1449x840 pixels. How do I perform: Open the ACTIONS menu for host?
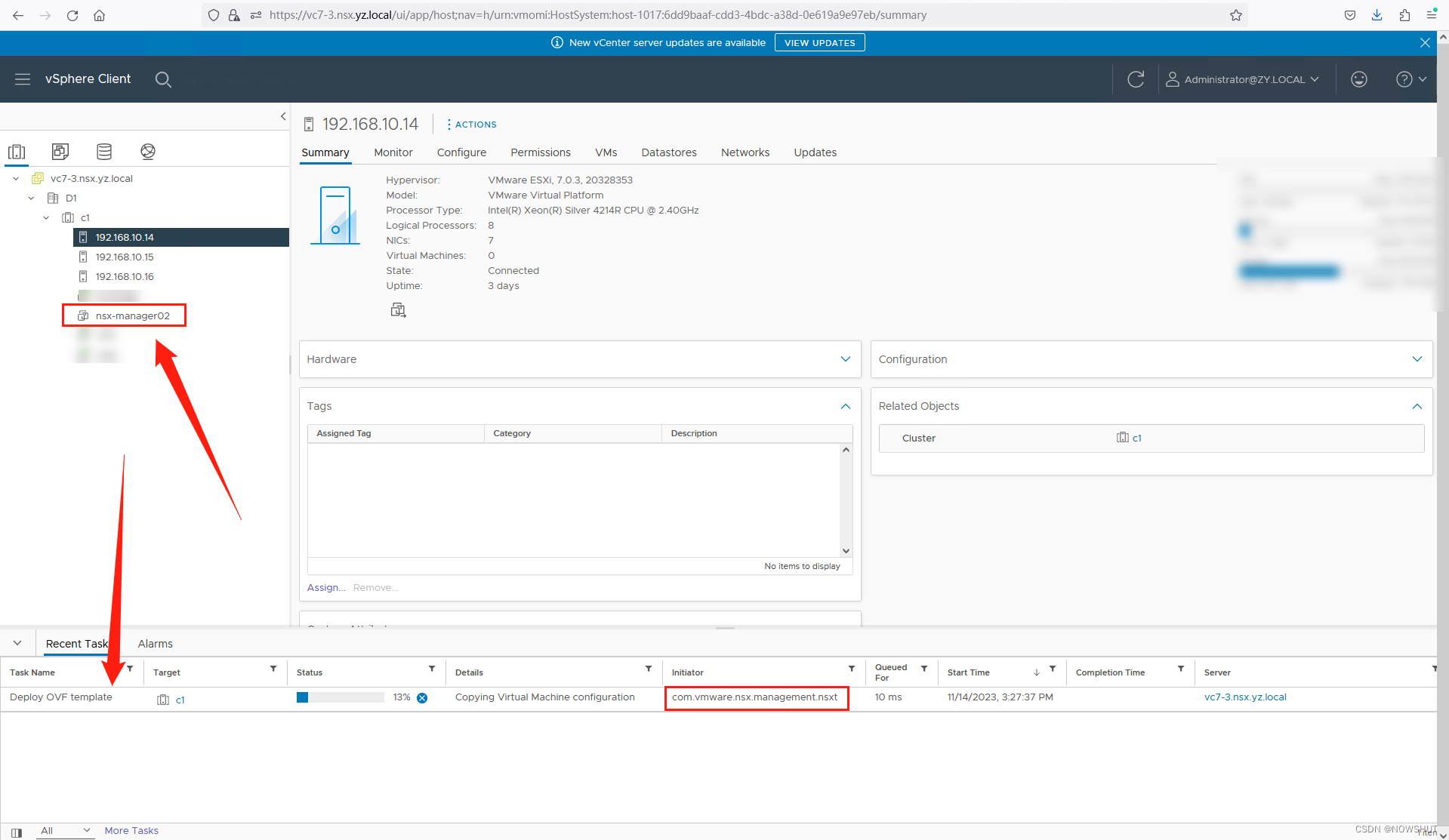click(471, 125)
